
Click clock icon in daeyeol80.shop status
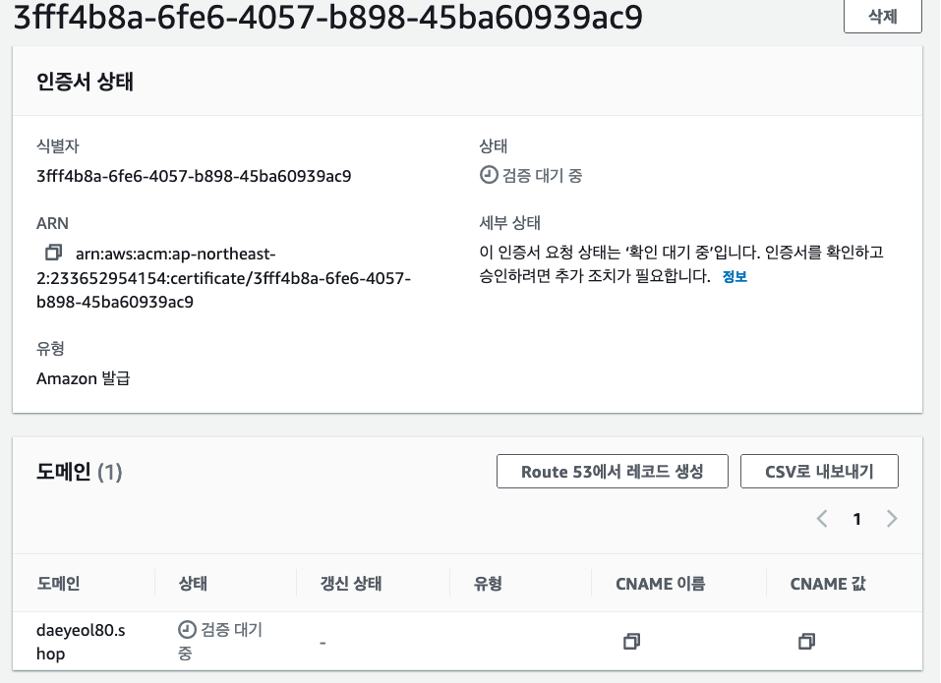[186, 630]
